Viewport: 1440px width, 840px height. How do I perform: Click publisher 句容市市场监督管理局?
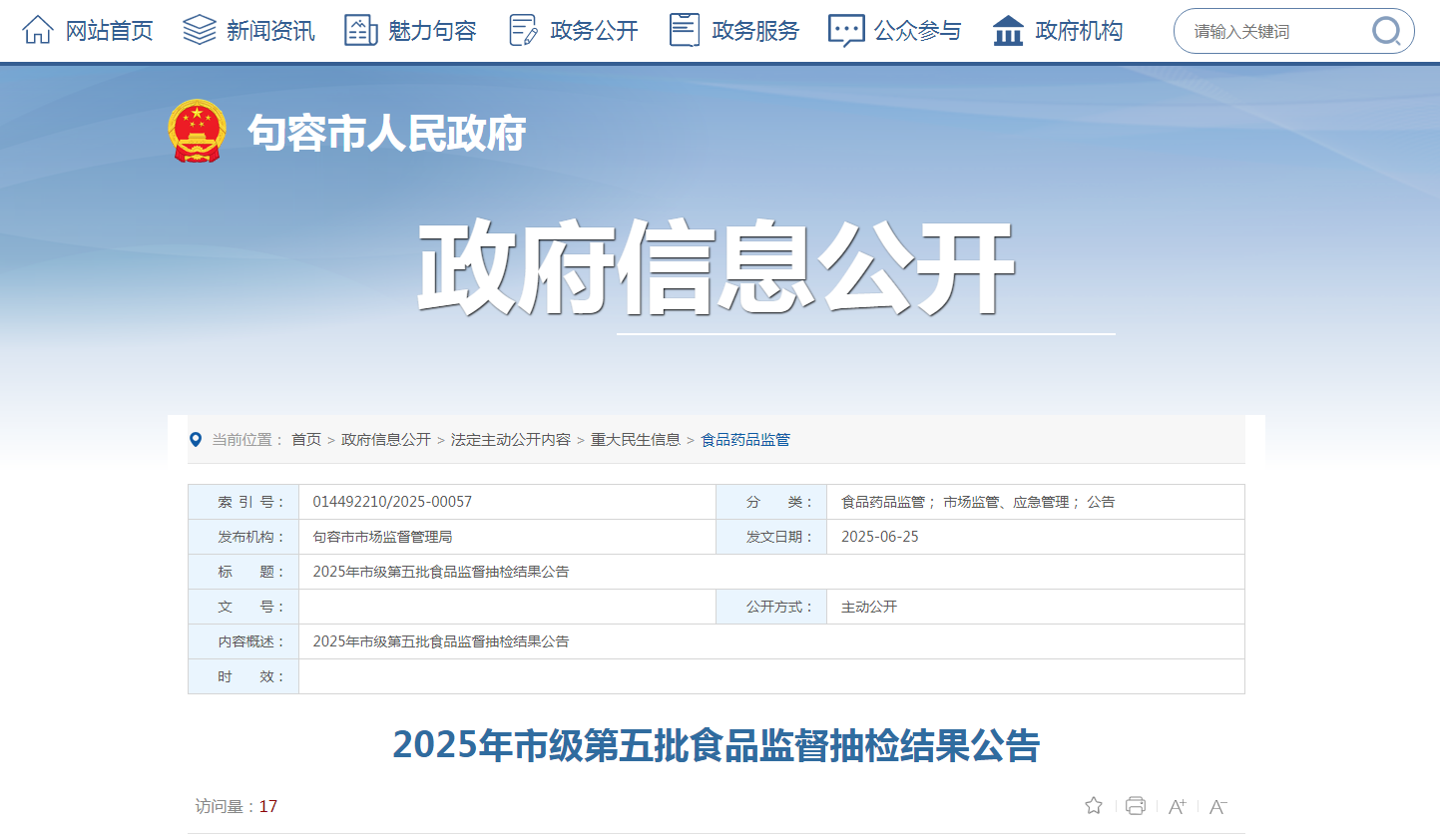pyautogui.click(x=382, y=537)
